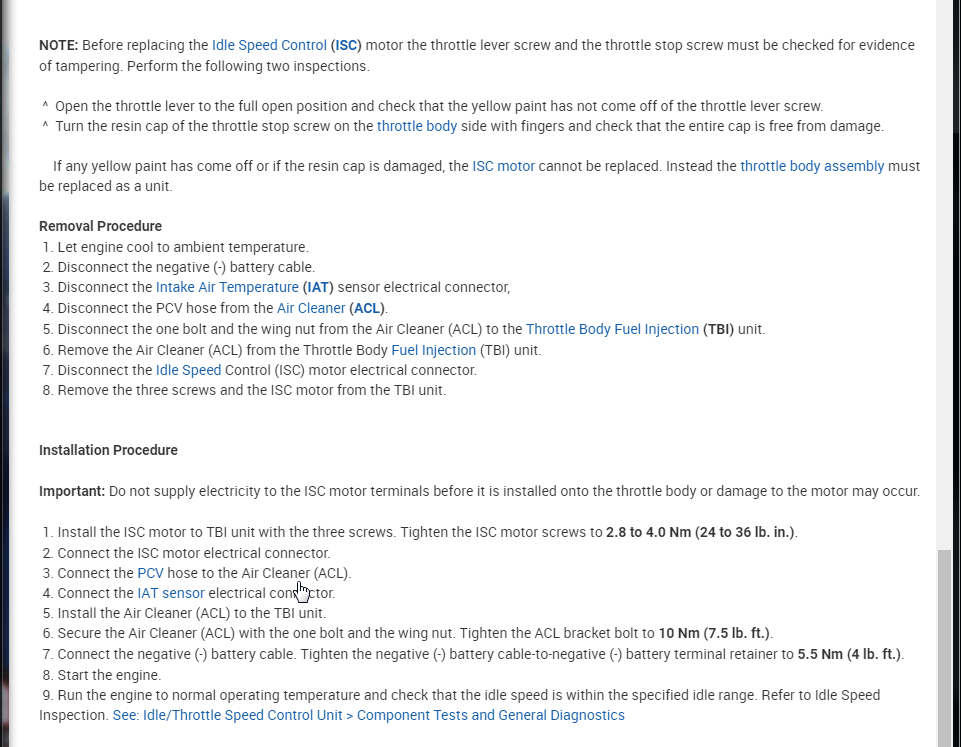Click the 'throttle body assembly' link
The width and height of the screenshot is (961, 747).
pos(812,166)
